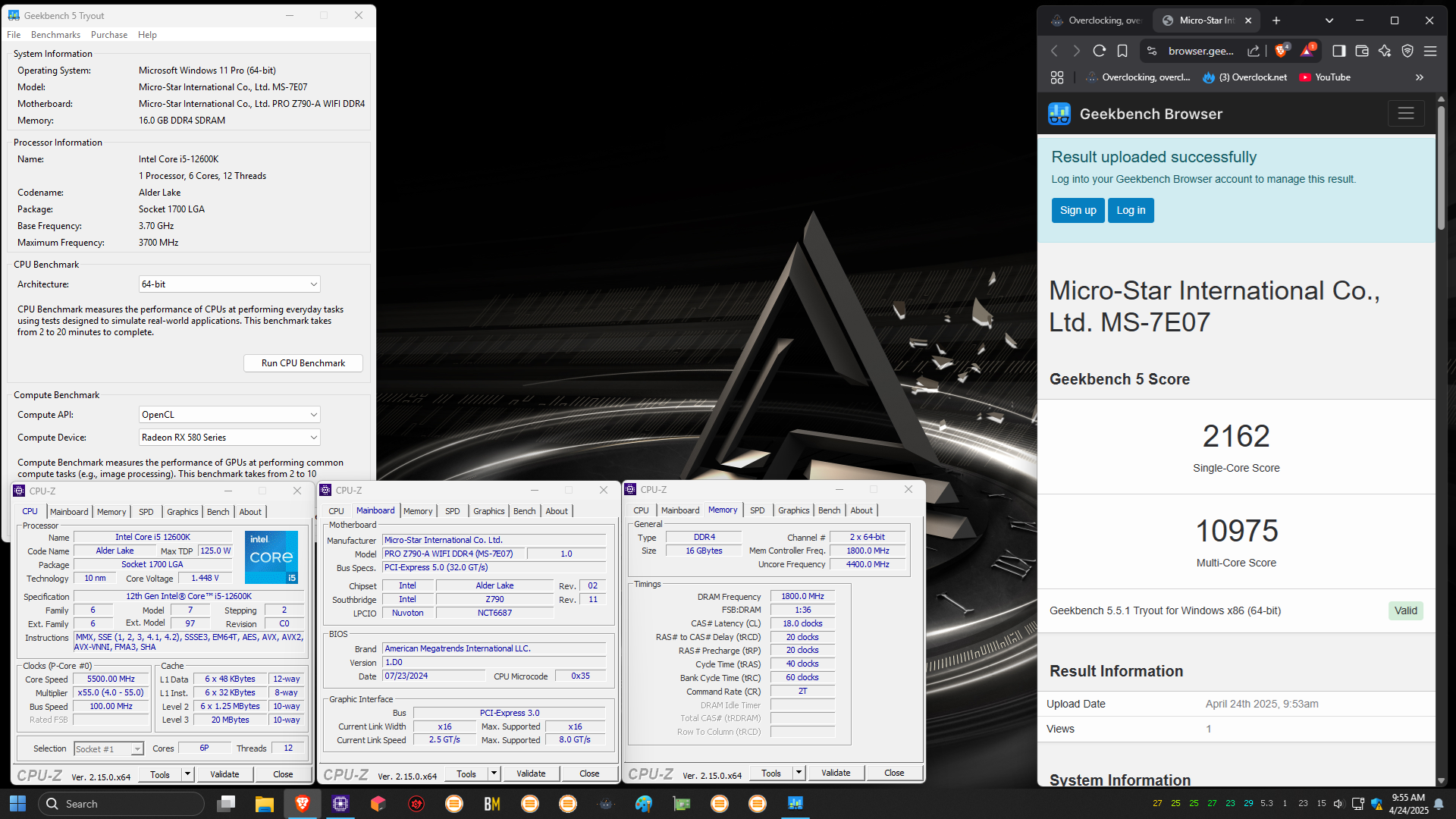Click Validate in CPU-Z Memory window
1456x819 pixels.
click(x=836, y=773)
